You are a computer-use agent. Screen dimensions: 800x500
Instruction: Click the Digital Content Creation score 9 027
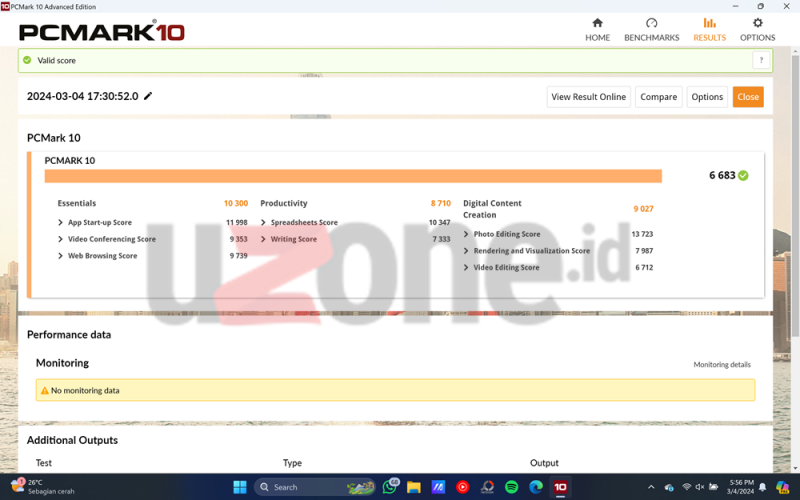tap(643, 209)
